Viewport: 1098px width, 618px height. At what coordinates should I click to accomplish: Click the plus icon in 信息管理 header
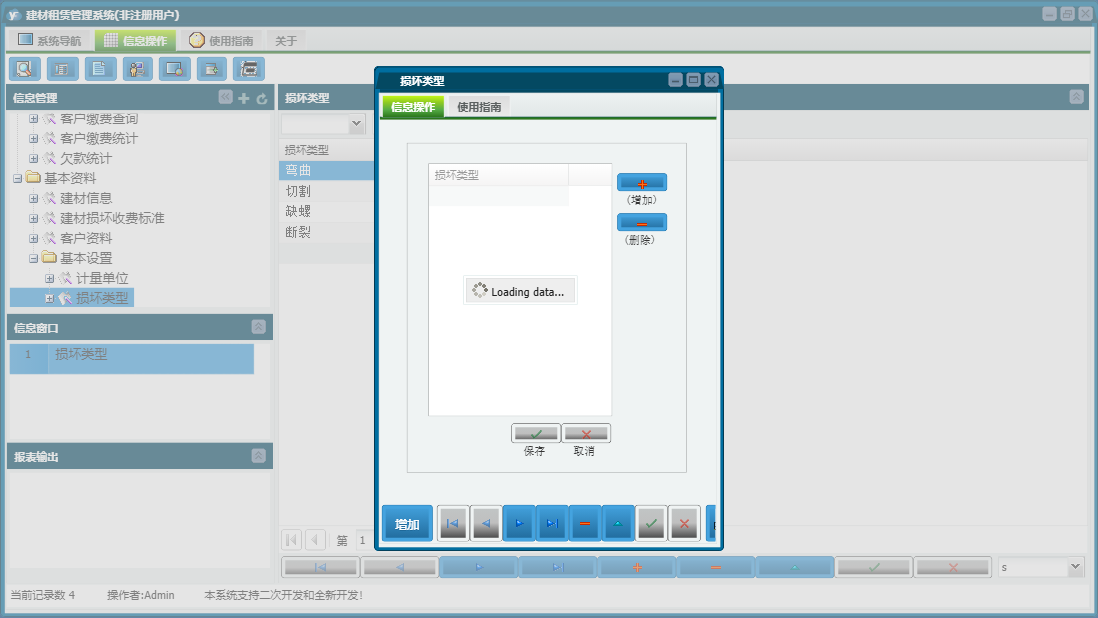(244, 99)
